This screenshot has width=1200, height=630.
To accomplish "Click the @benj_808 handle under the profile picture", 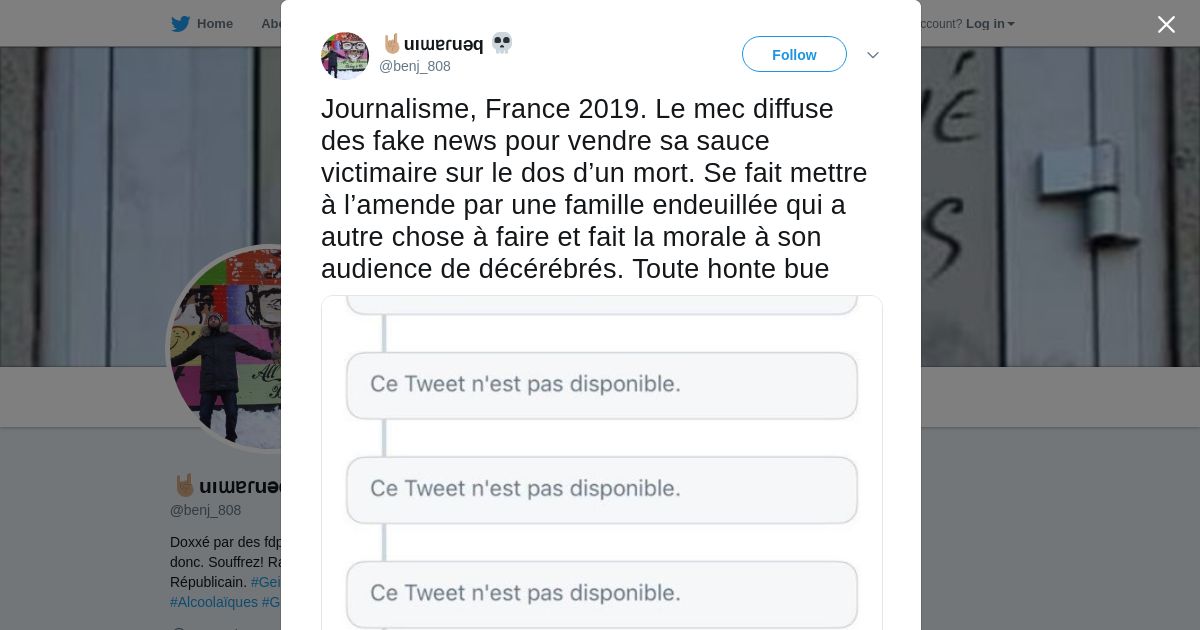I will tap(205, 510).
